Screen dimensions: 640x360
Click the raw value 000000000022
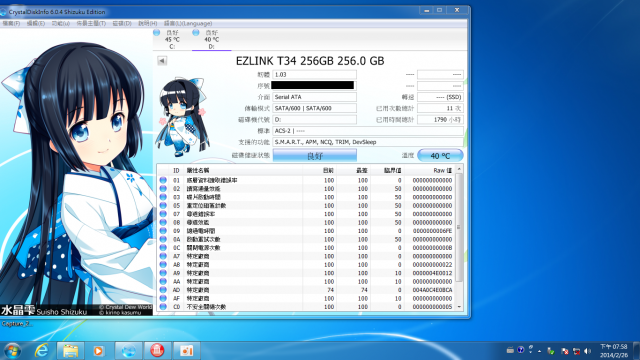coord(432,265)
